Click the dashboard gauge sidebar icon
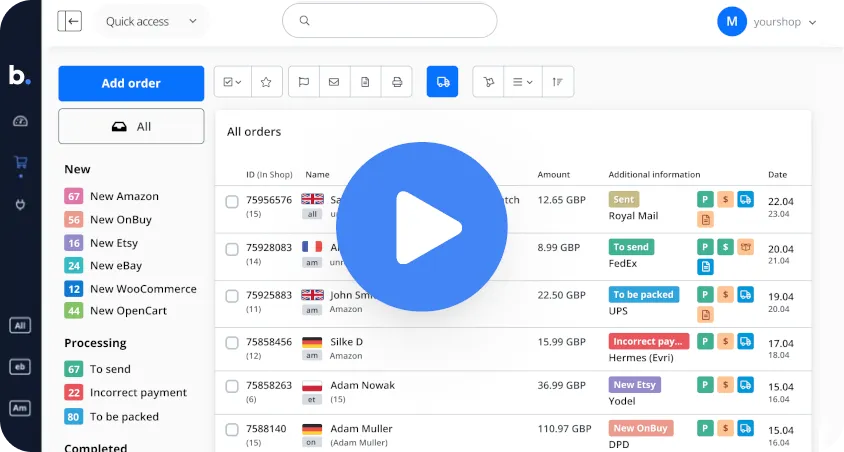844x452 pixels. tap(20, 121)
